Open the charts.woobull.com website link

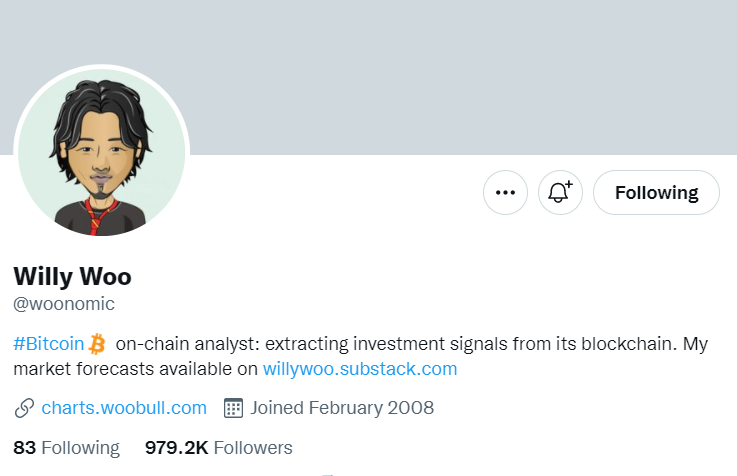click(x=124, y=408)
